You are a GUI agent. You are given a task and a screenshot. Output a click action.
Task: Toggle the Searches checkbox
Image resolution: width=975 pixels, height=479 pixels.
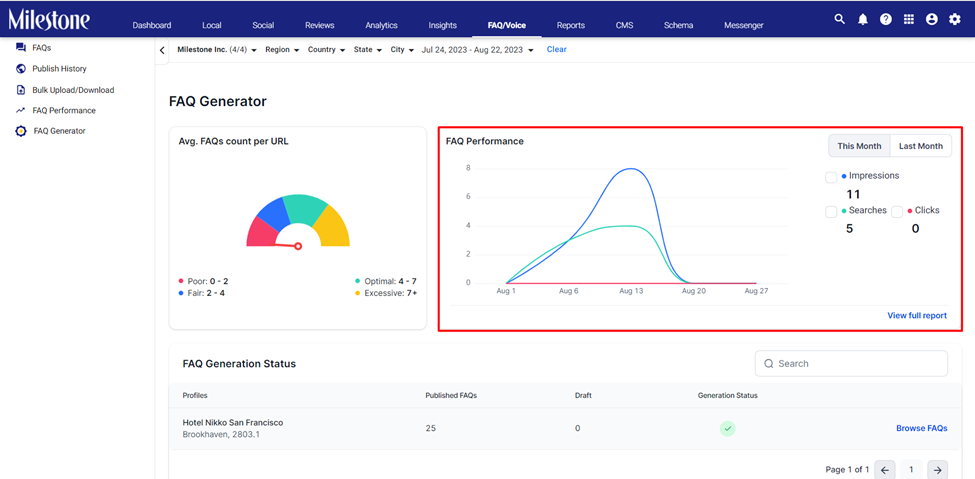[831, 212]
